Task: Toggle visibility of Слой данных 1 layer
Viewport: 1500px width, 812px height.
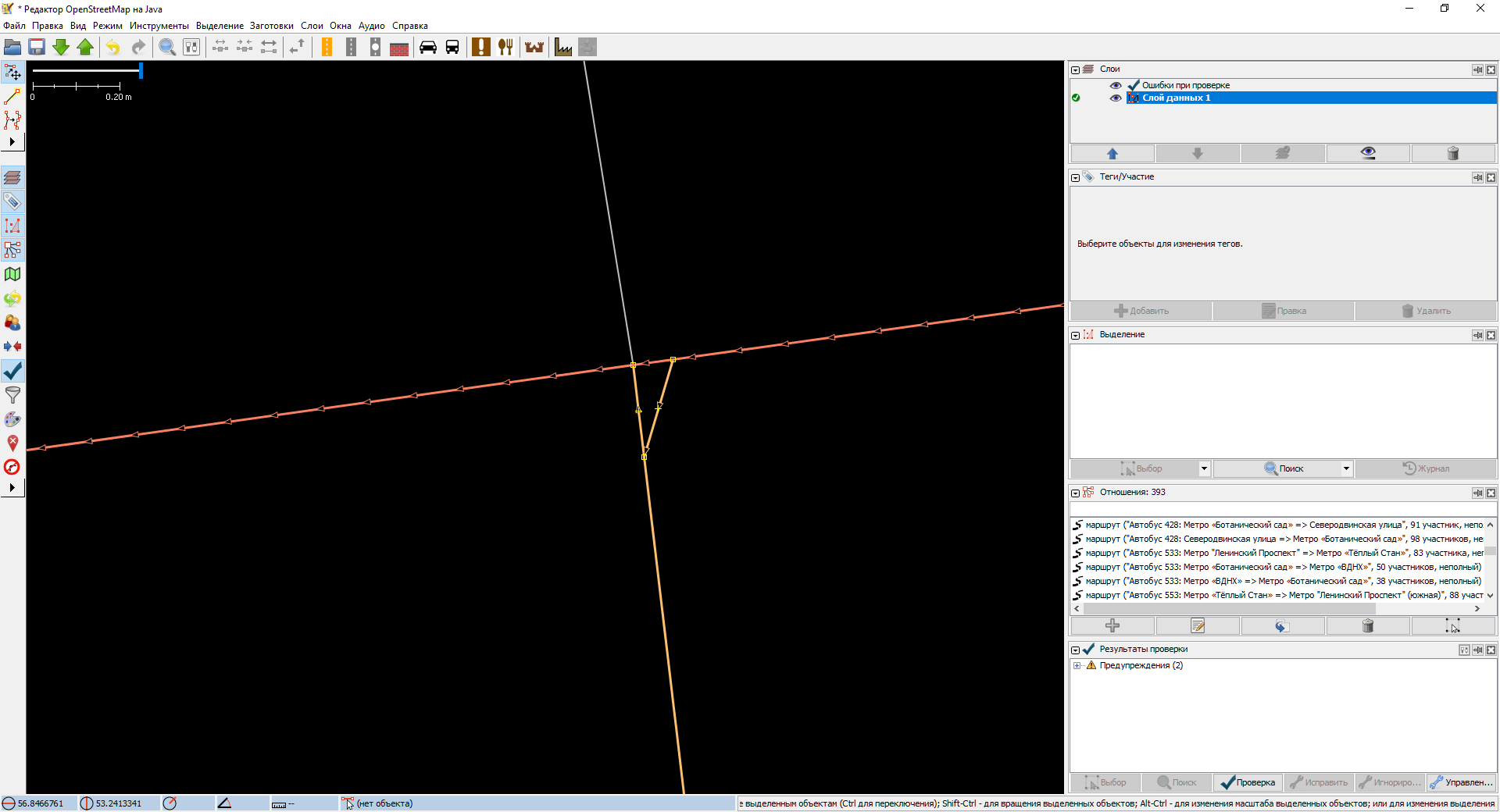Action: coord(1116,98)
